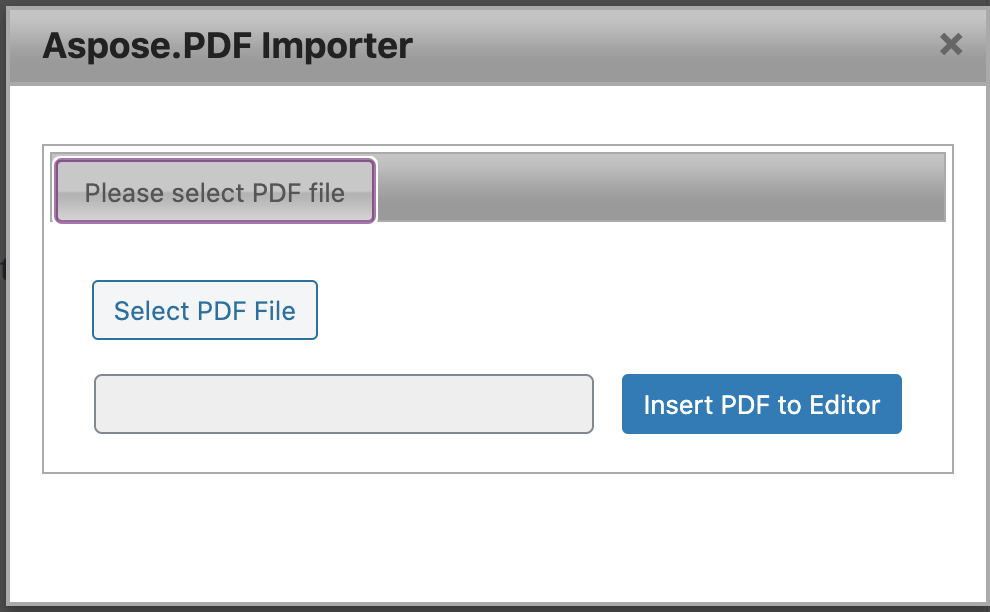Dismiss dialog using the X icon

[x=951, y=44]
